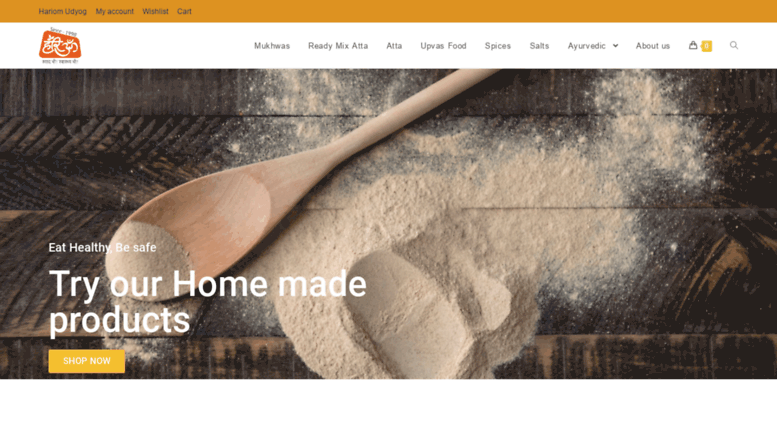The width and height of the screenshot is (777, 423).
Task: Click the SHOP NOW button
Action: pyautogui.click(x=87, y=361)
